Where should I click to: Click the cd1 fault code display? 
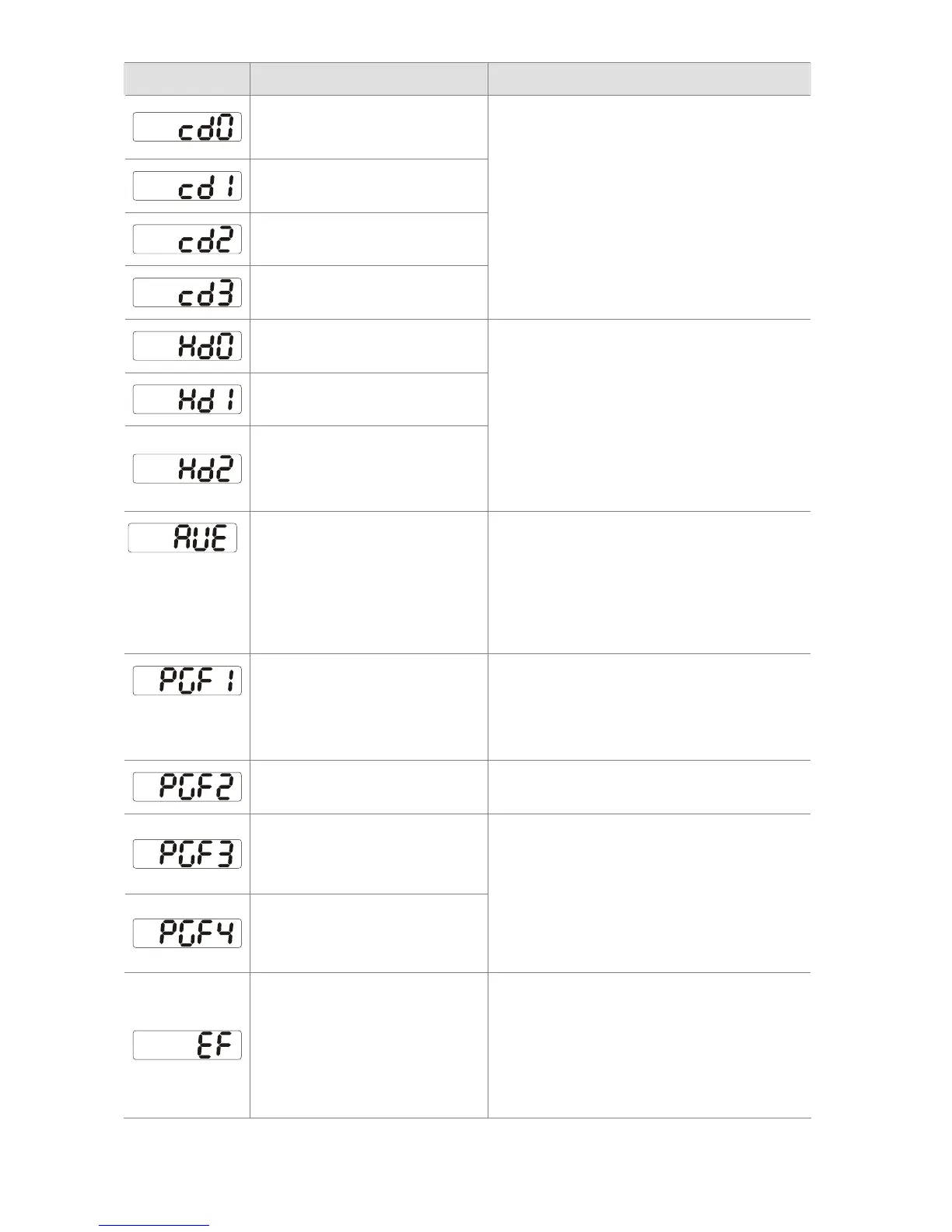(187, 186)
